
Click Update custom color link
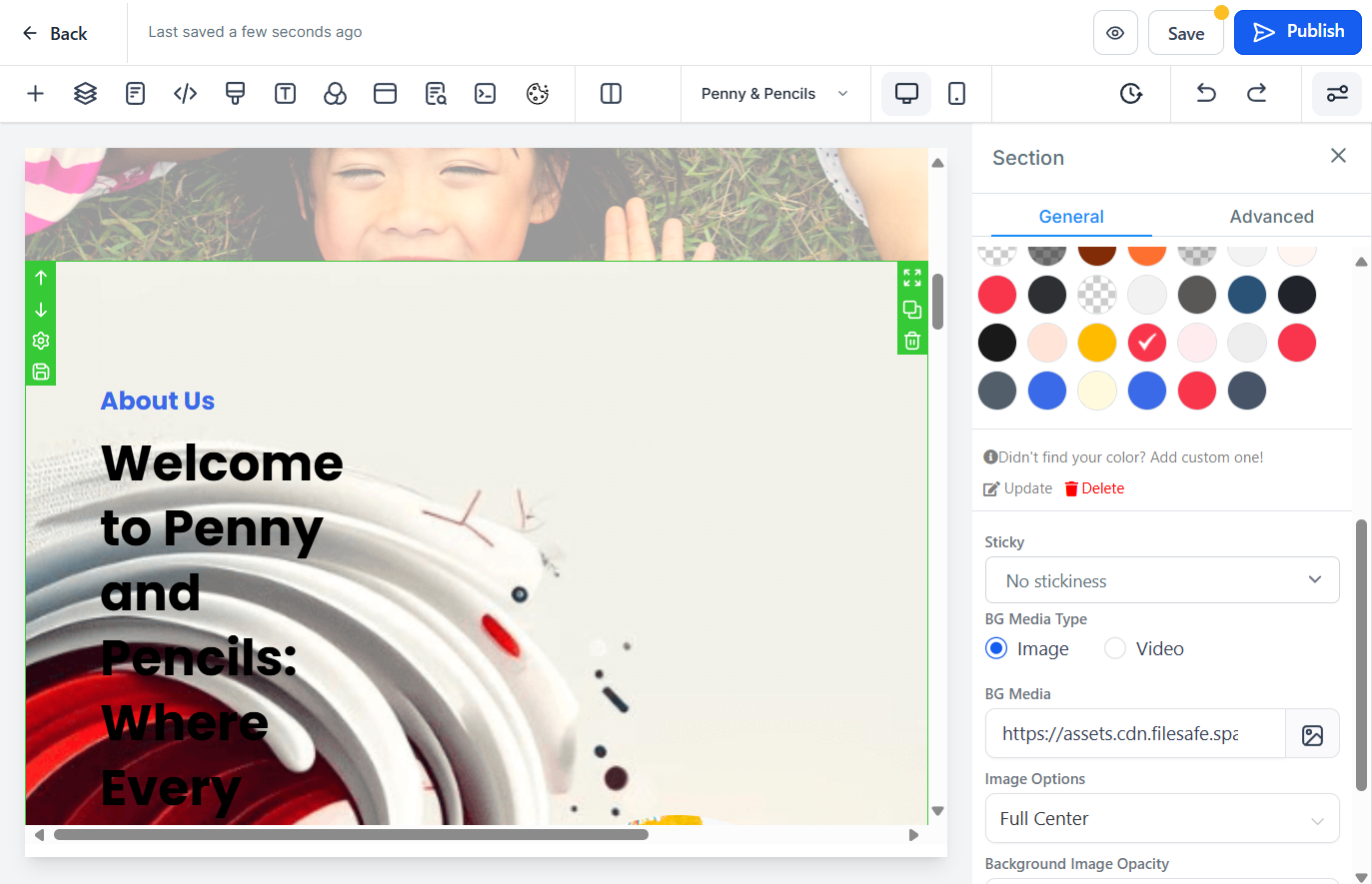pos(1018,488)
